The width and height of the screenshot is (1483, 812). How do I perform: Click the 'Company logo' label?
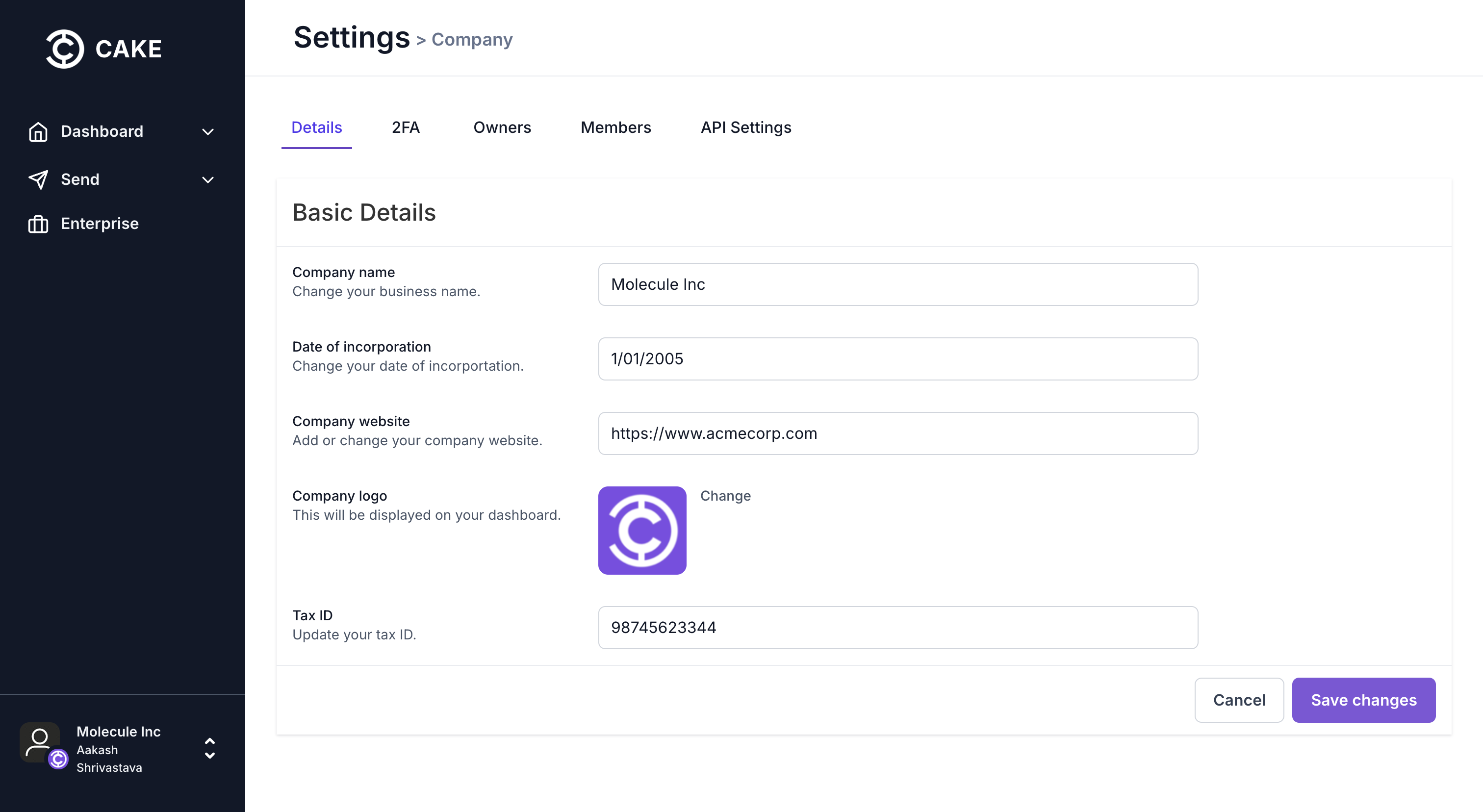coord(340,496)
